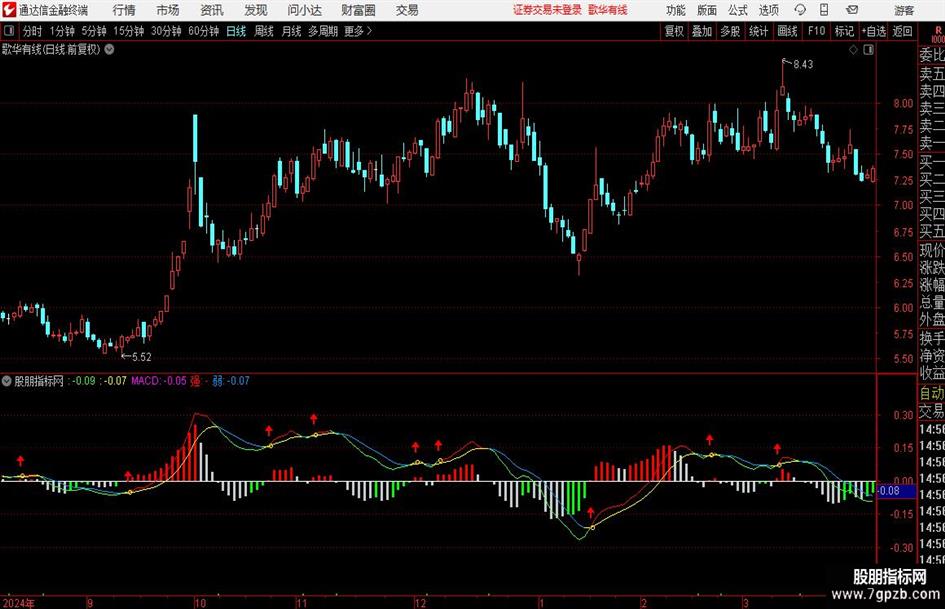Click the diamond icon above the chart
The height and width of the screenshot is (609, 945).
853,50
